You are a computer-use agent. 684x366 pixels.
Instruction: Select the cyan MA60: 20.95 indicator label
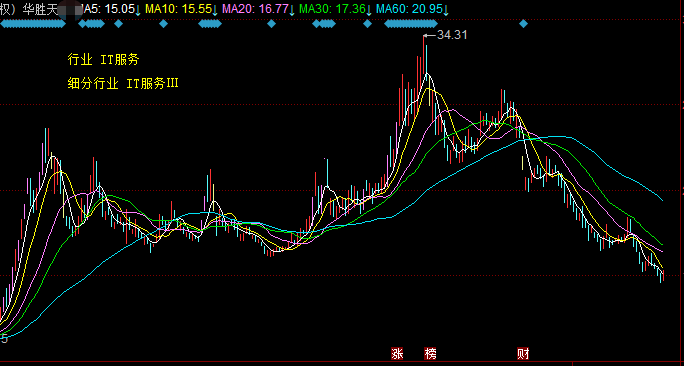pos(409,9)
